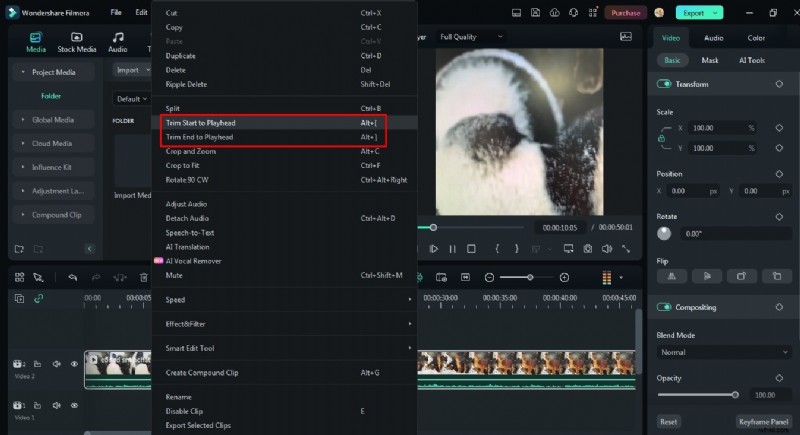Click the Opacity slider handle

736,395
